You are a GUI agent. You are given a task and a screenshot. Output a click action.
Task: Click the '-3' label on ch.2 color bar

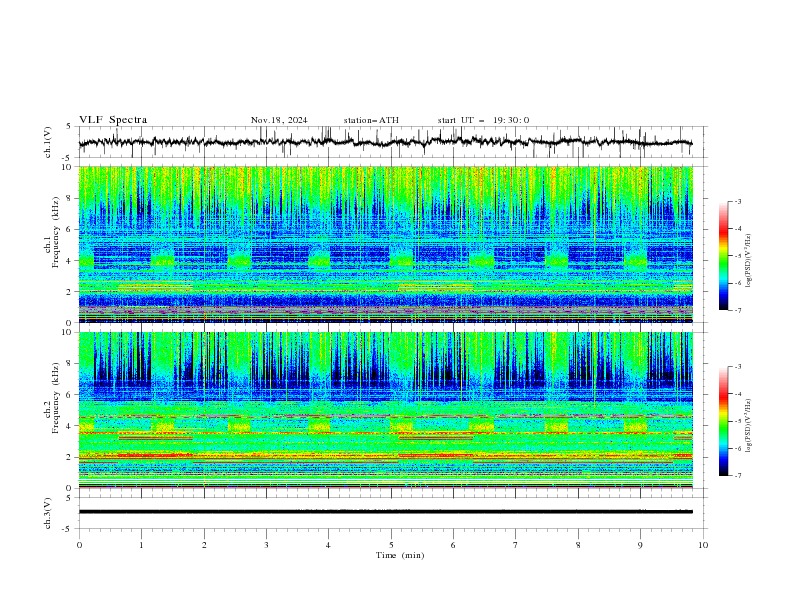pos(738,367)
